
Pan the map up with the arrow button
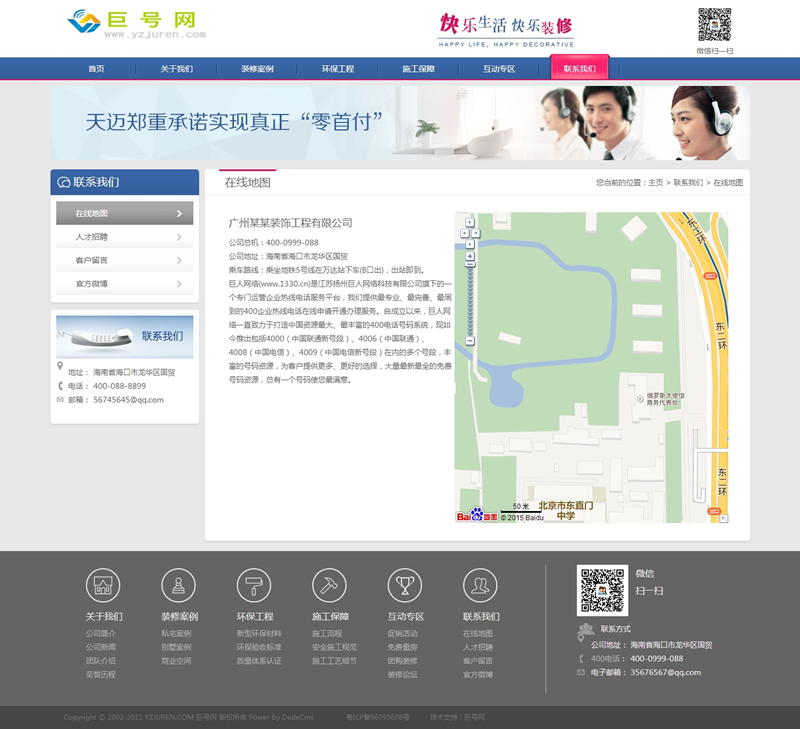[x=470, y=222]
